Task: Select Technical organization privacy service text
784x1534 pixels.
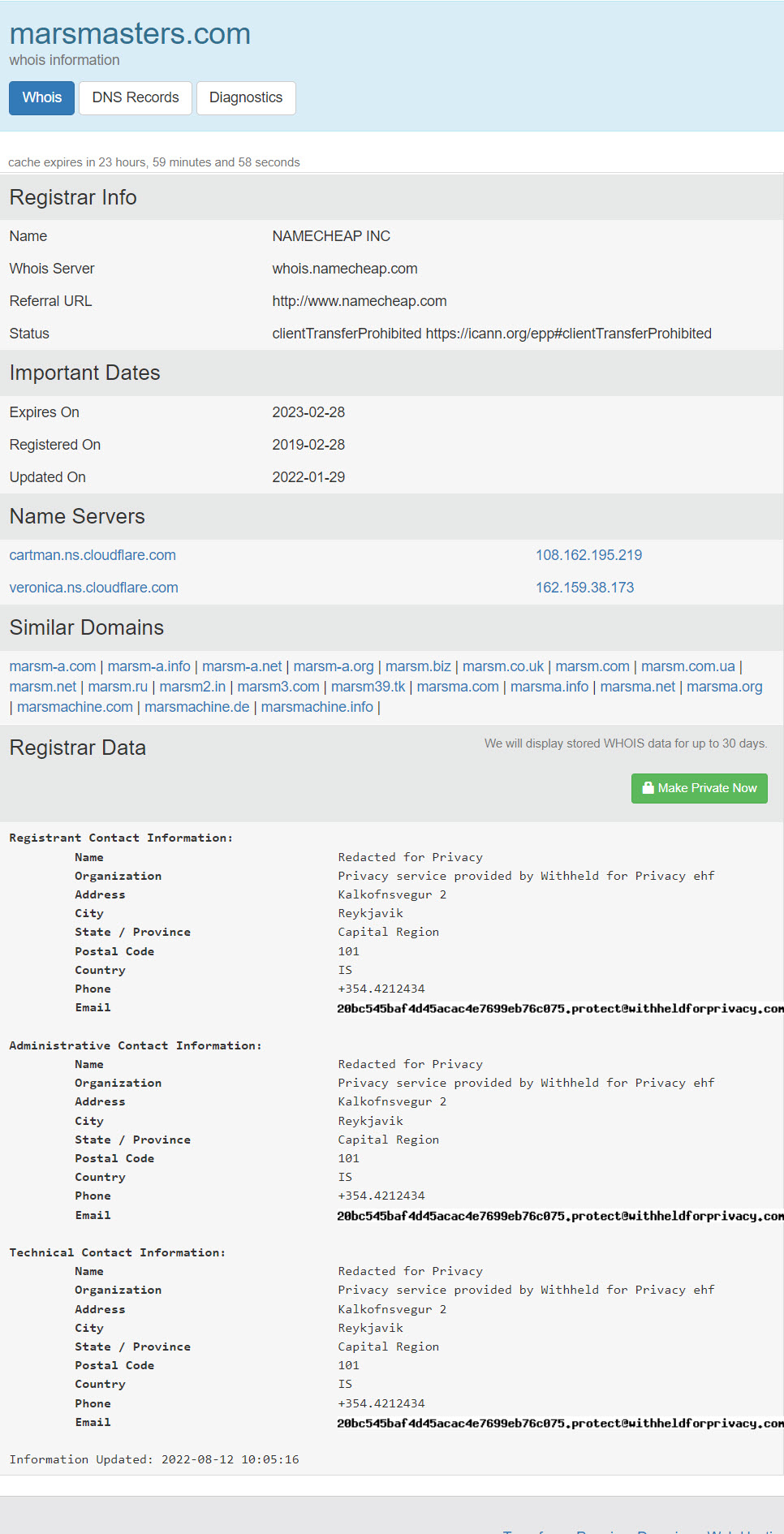Action: 526,1290
